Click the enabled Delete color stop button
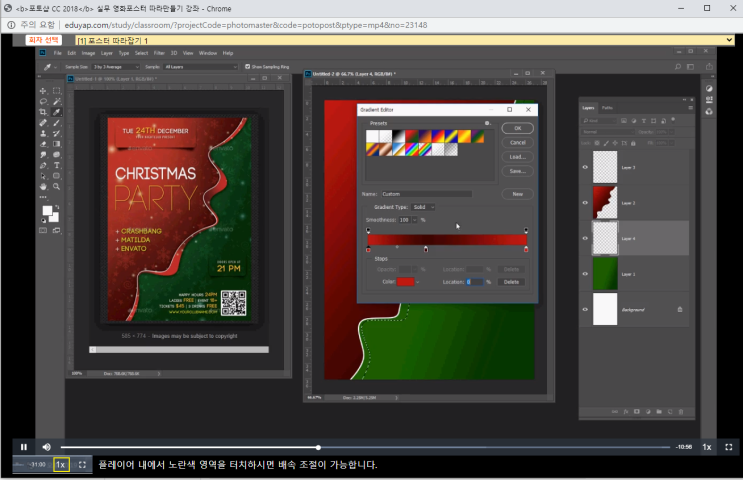The image size is (743, 480). point(511,282)
